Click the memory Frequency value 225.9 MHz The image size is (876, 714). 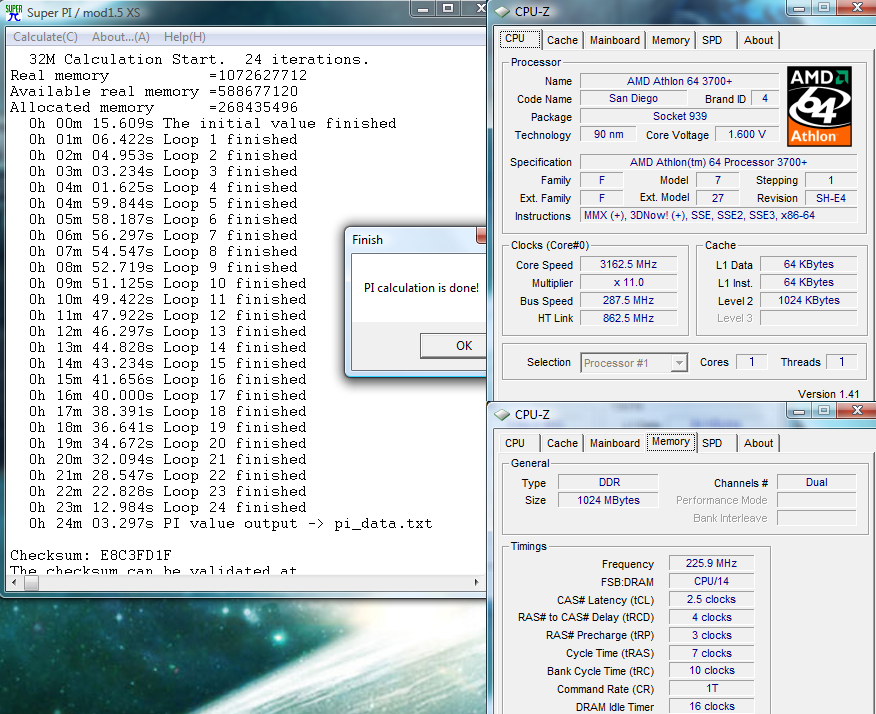[x=711, y=563]
